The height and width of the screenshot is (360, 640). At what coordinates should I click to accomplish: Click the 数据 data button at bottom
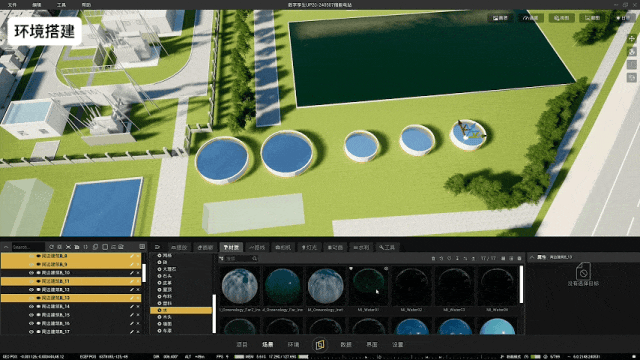pos(346,344)
